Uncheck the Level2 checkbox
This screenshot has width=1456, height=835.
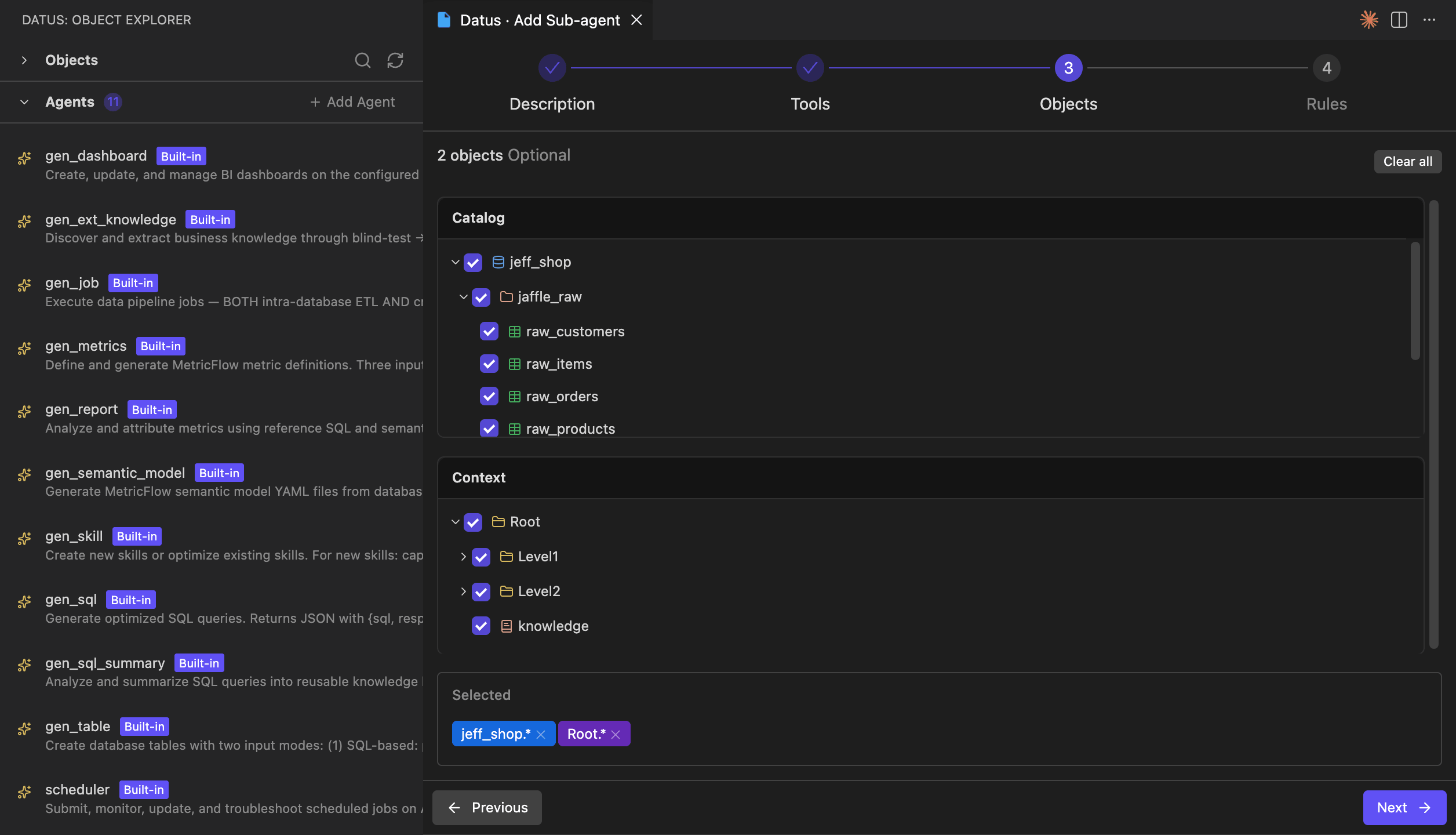click(481, 592)
